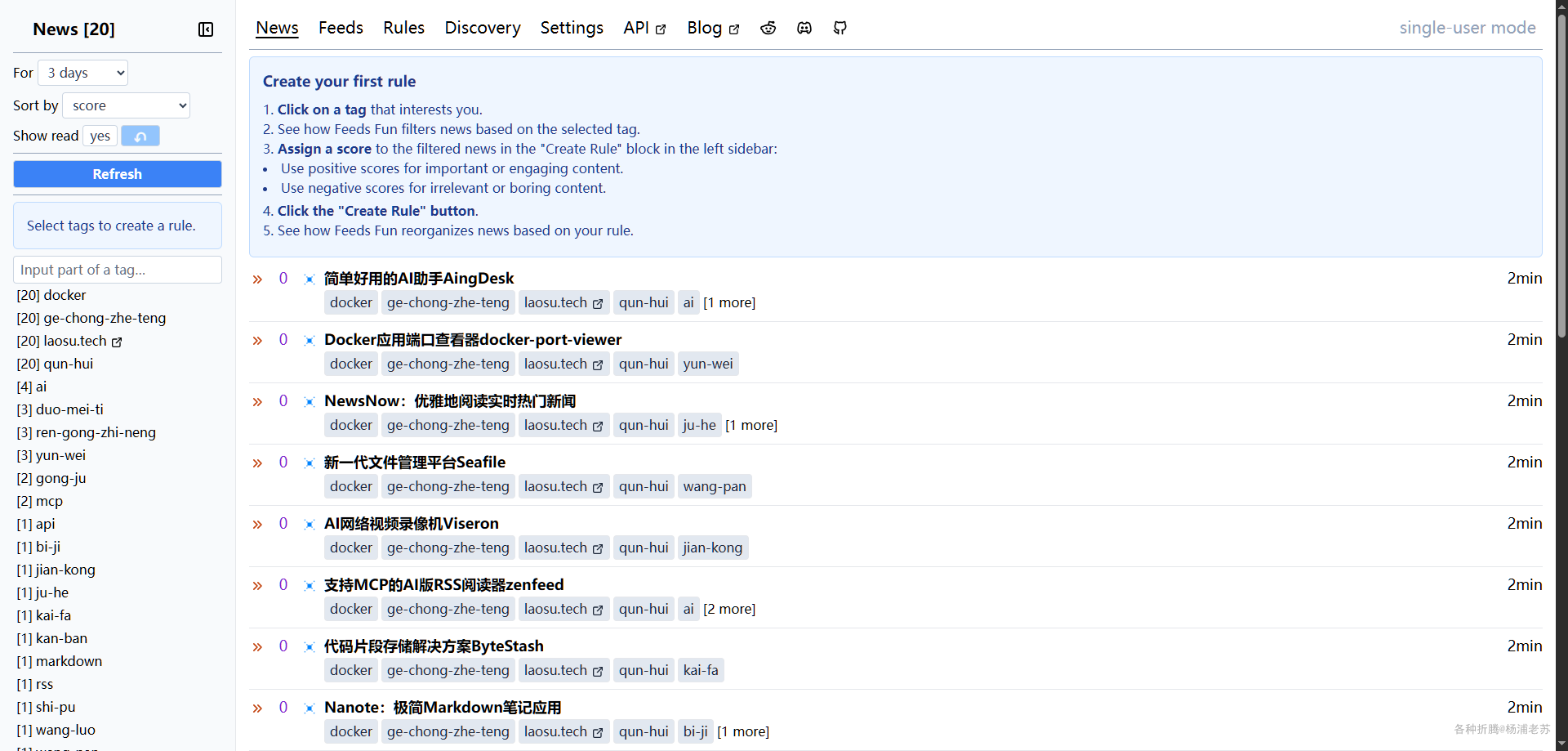Expand the docker-port-viewer entry body

coord(257,341)
